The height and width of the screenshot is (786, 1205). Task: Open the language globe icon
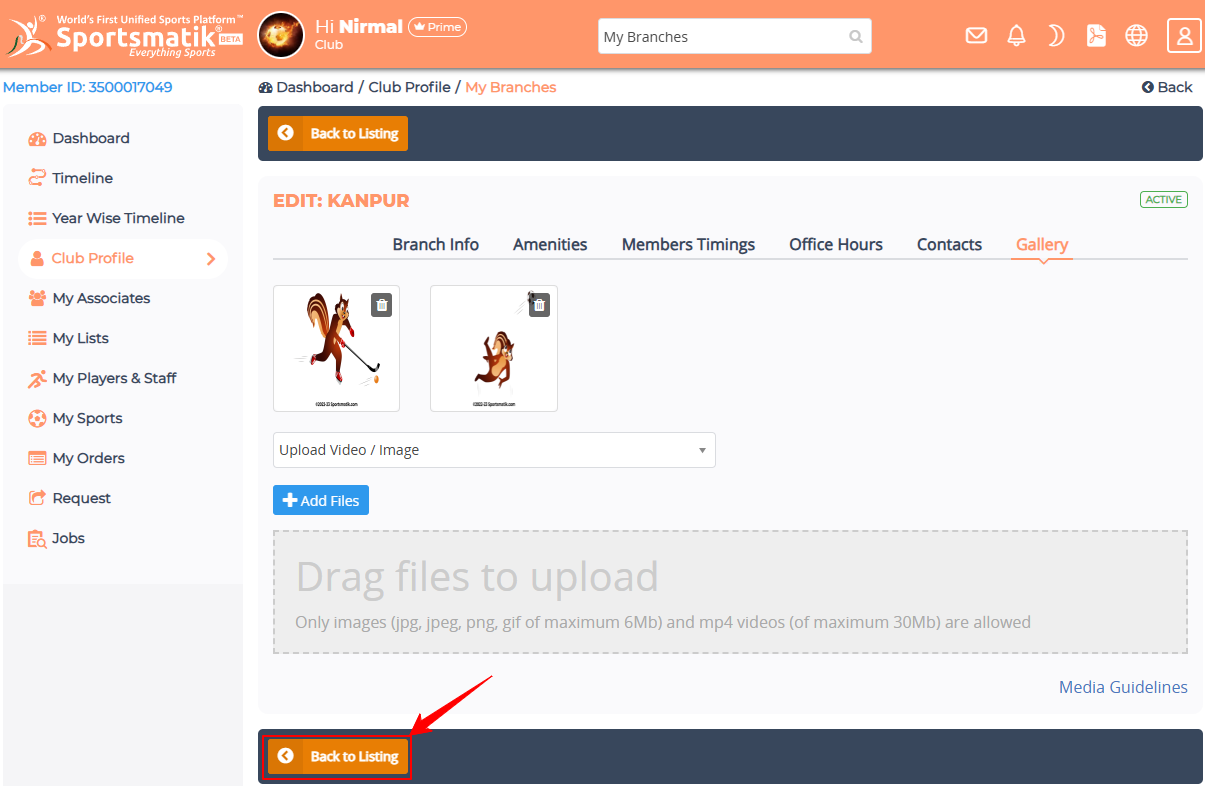pos(1136,36)
